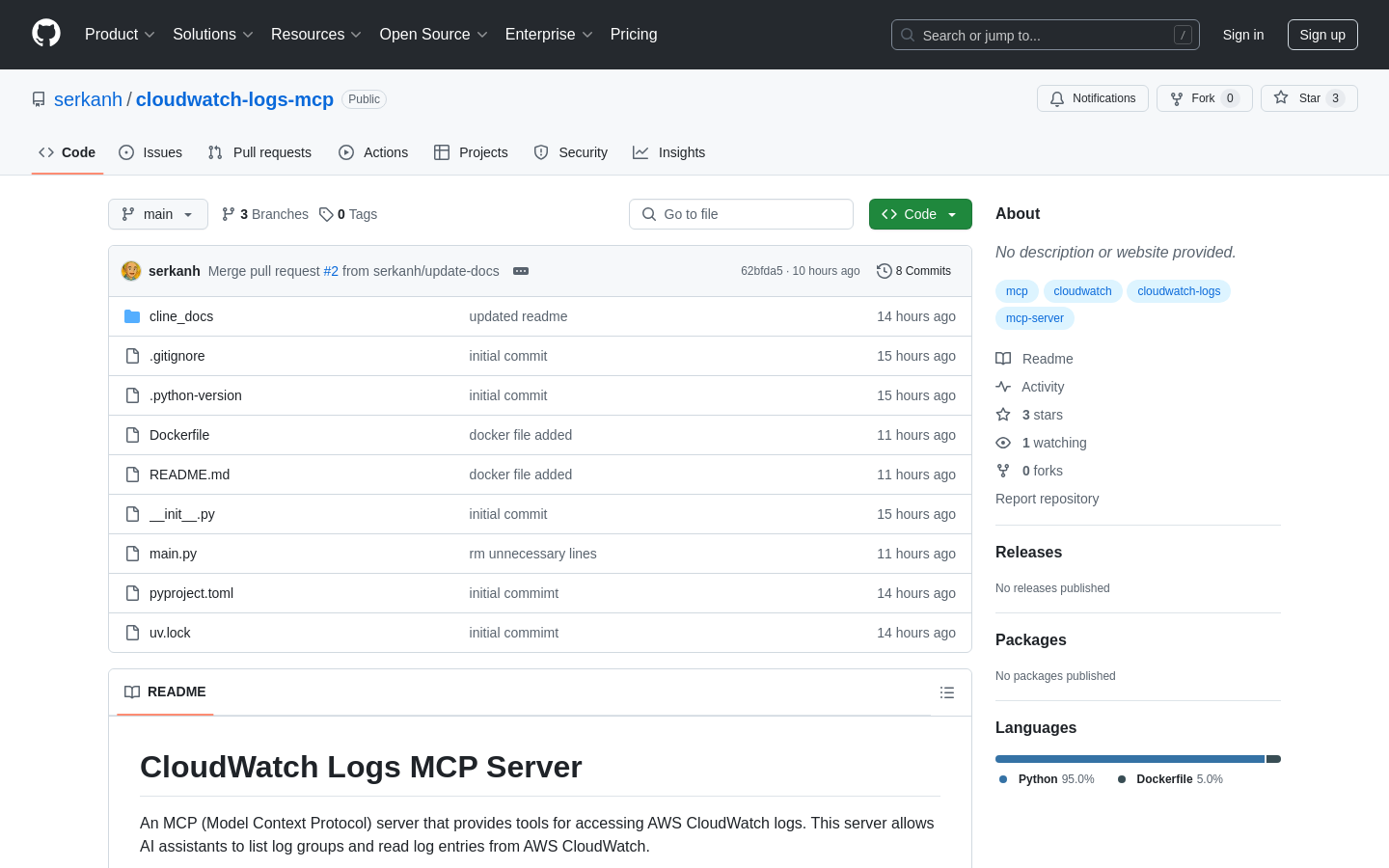This screenshot has height=868, width=1389.
Task: View 0 Tags link
Action: click(348, 214)
